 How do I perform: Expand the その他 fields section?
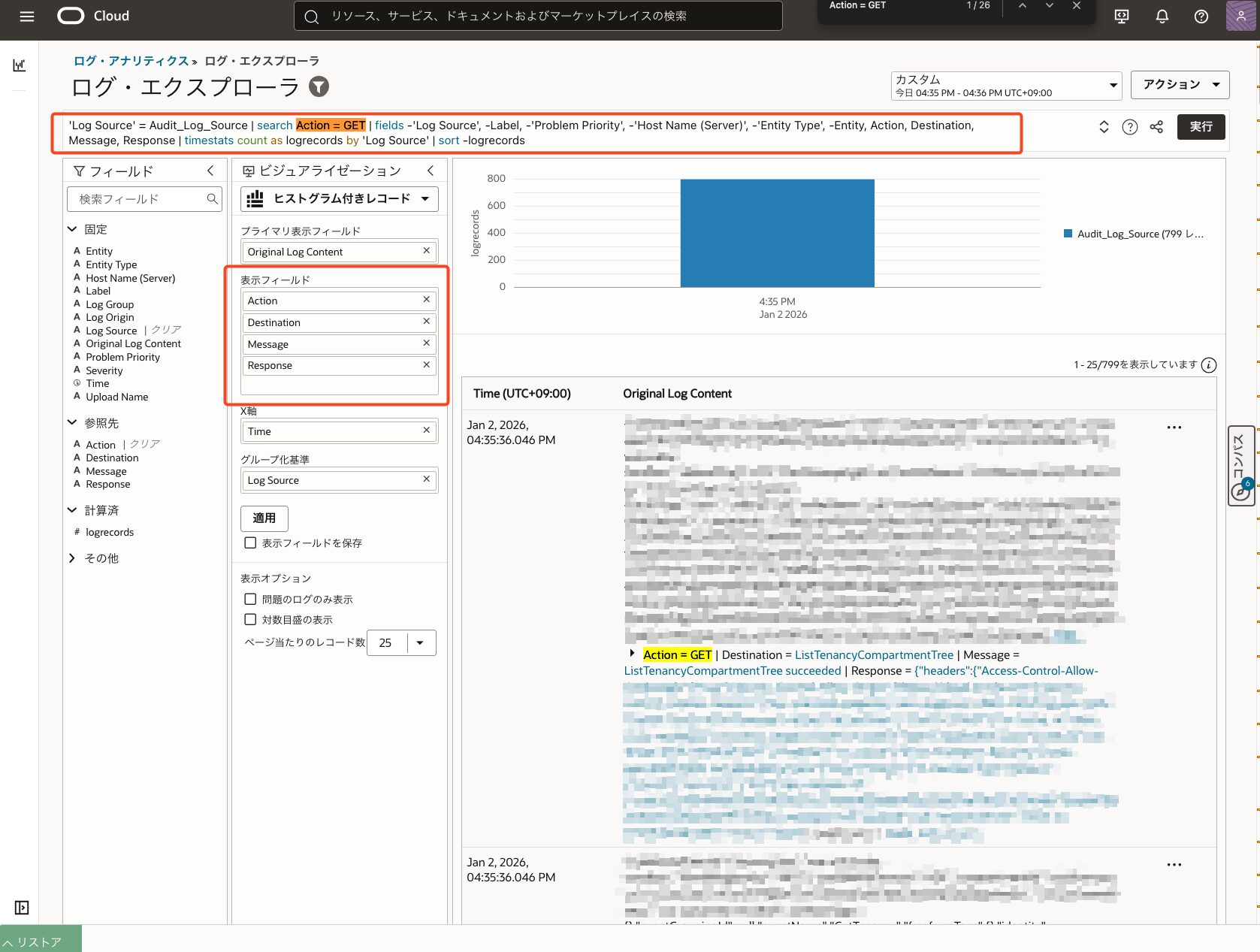pyautogui.click(x=72, y=558)
